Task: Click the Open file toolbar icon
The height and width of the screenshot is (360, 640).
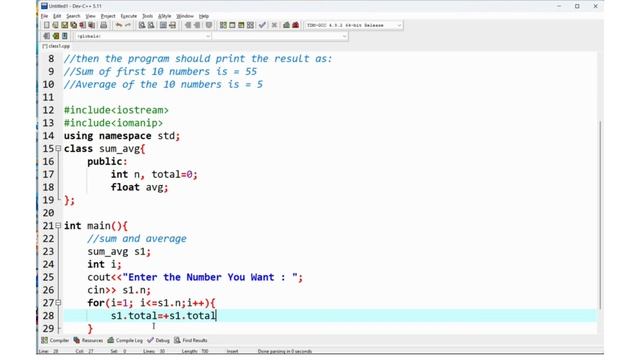Action: click(56, 25)
